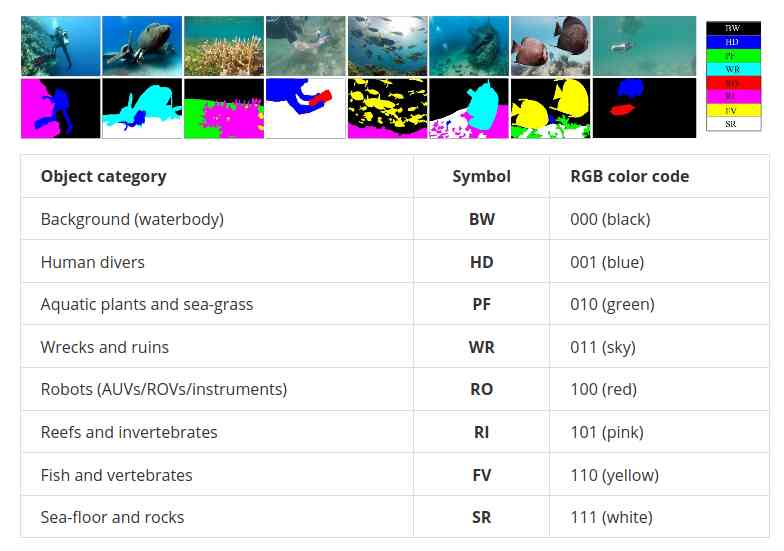Select the Human divers table row

pos(395,262)
